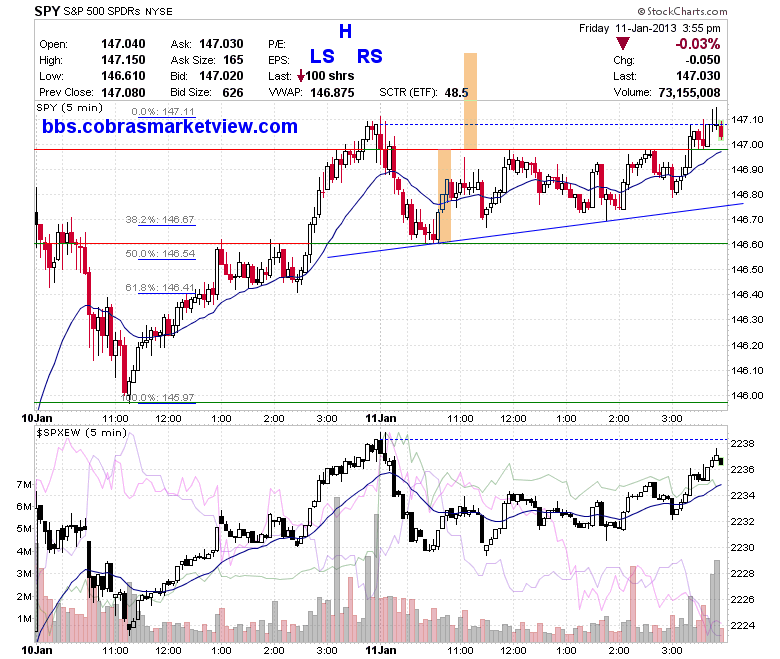Click the Fibonacci label '50.0%: 146.54'

point(160,253)
